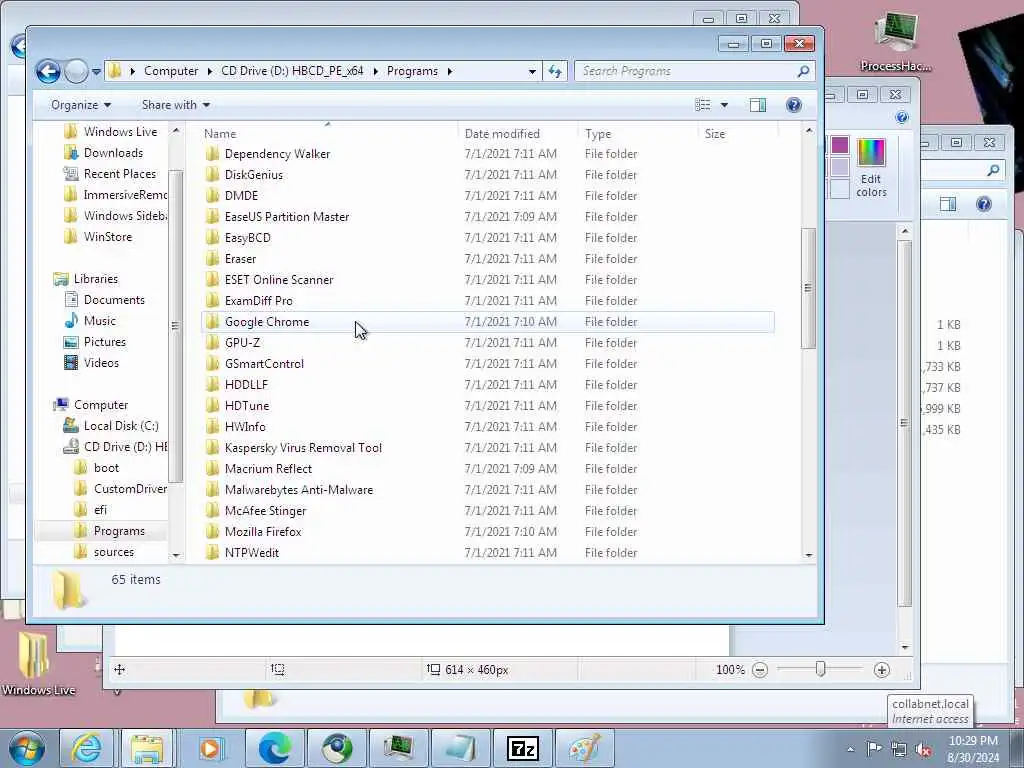Click the Help question mark icon in Programs window
1024x768 pixels.
pos(793,105)
